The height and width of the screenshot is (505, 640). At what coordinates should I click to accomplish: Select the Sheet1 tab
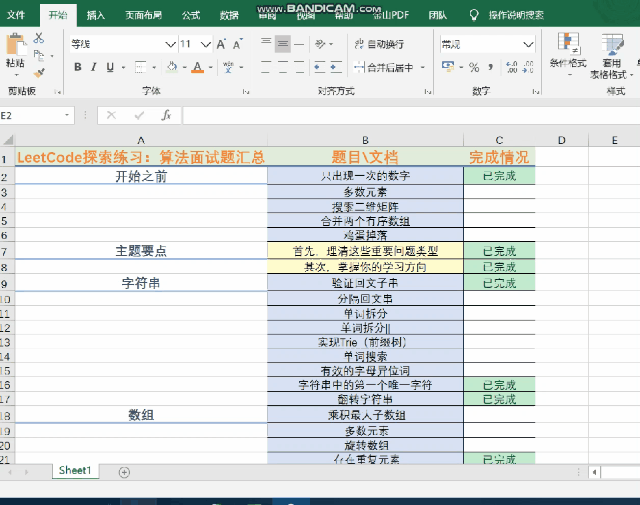point(75,470)
